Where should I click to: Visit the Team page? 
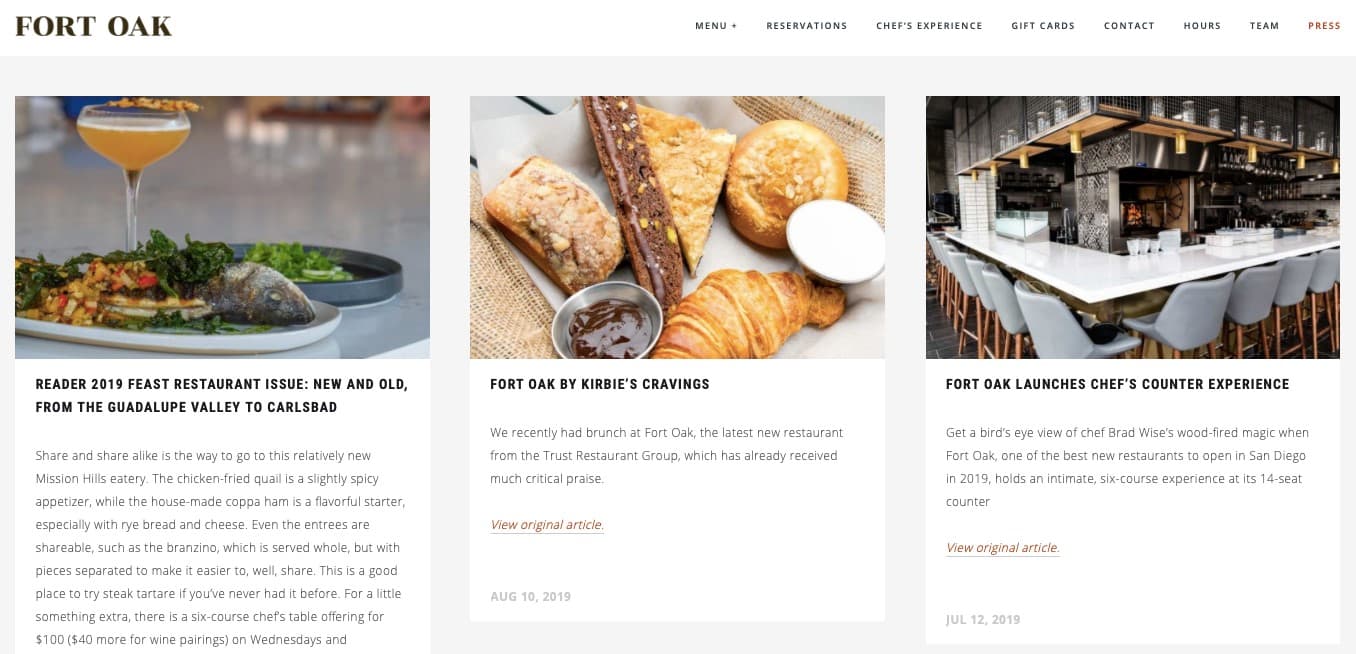coord(1264,26)
